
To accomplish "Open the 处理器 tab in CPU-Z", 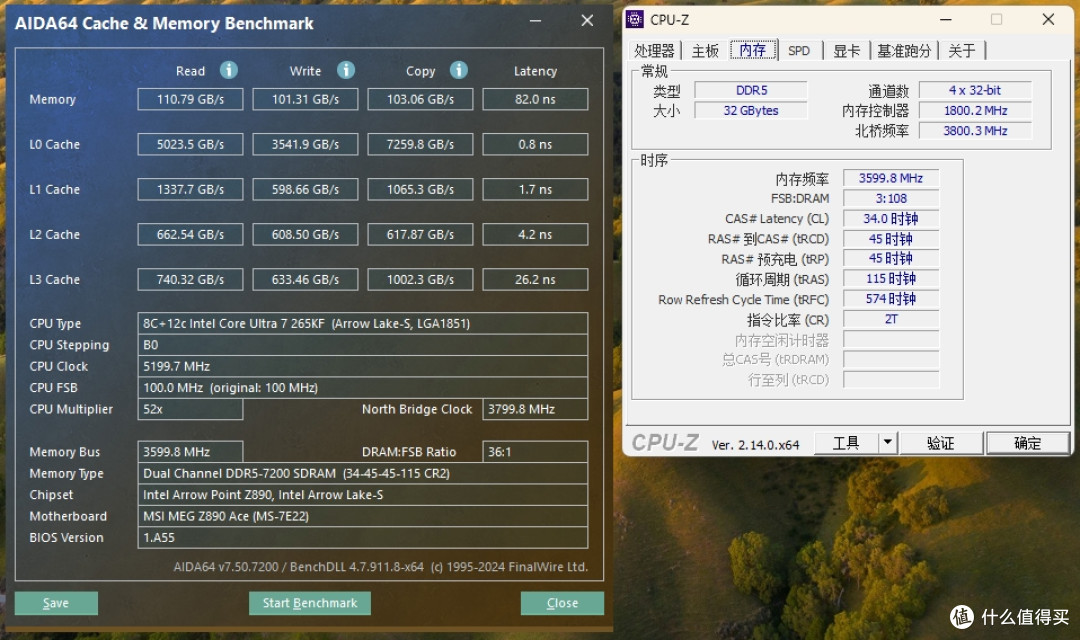I will (654, 50).
